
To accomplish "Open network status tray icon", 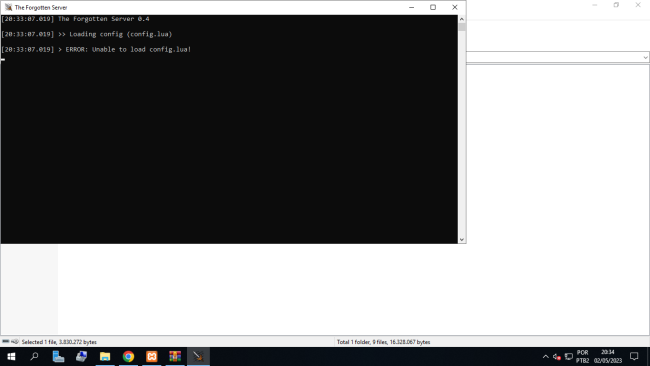I will pyautogui.click(x=569, y=357).
